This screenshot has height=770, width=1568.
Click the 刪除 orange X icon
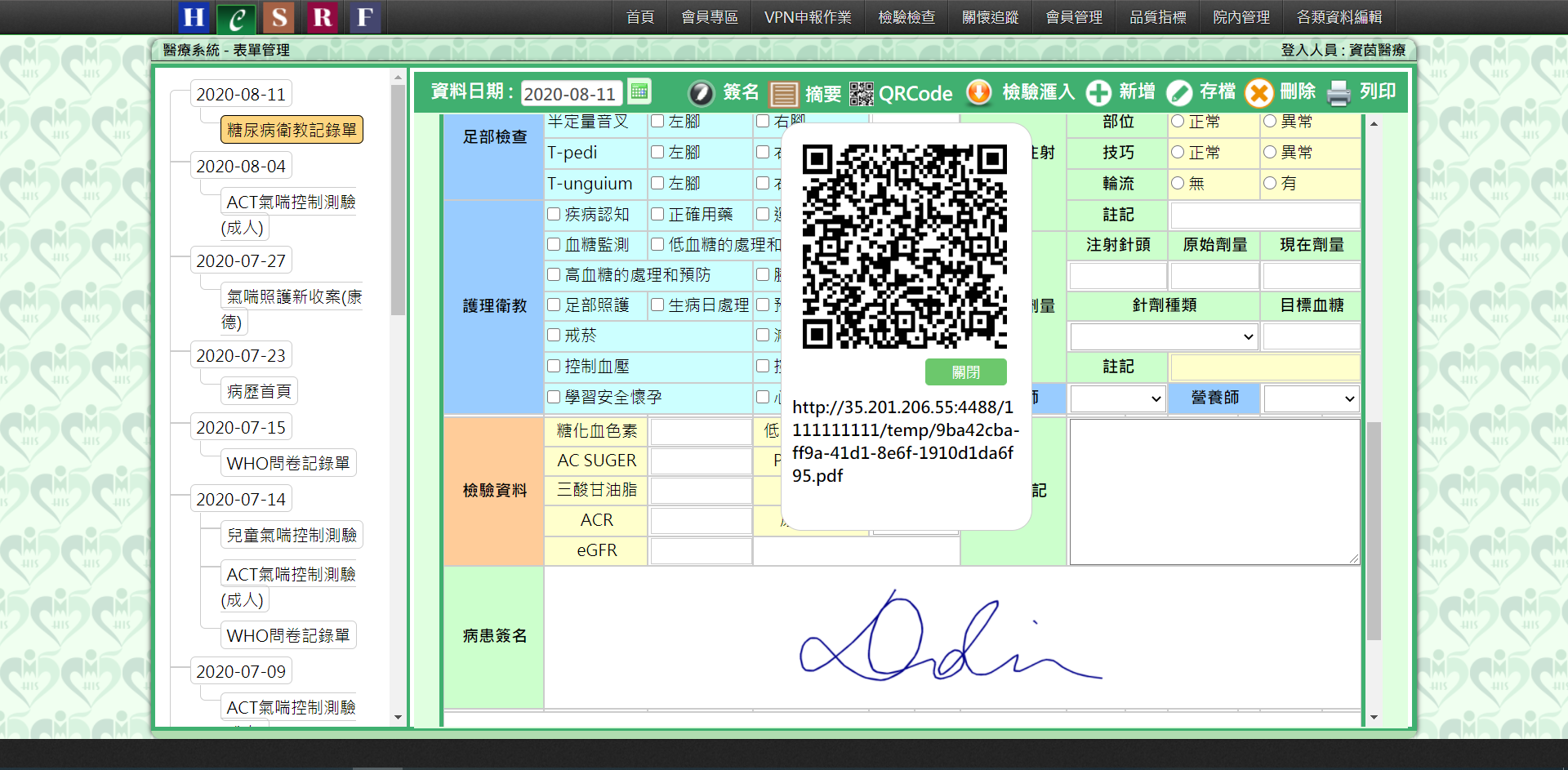[x=1259, y=93]
